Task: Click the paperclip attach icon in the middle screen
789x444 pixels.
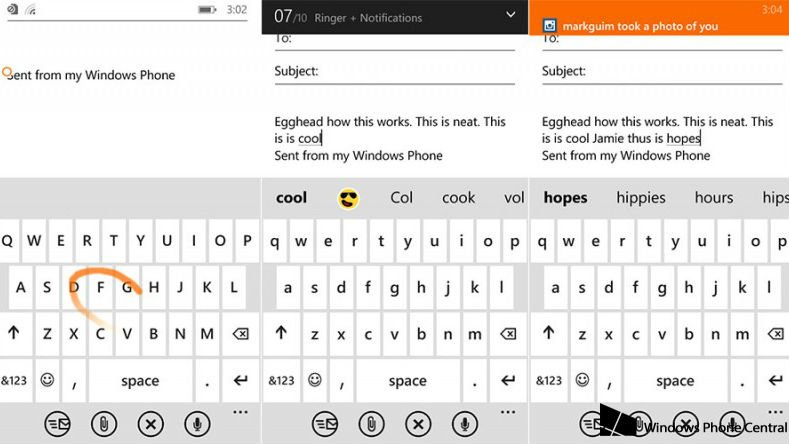Action: pos(372,424)
